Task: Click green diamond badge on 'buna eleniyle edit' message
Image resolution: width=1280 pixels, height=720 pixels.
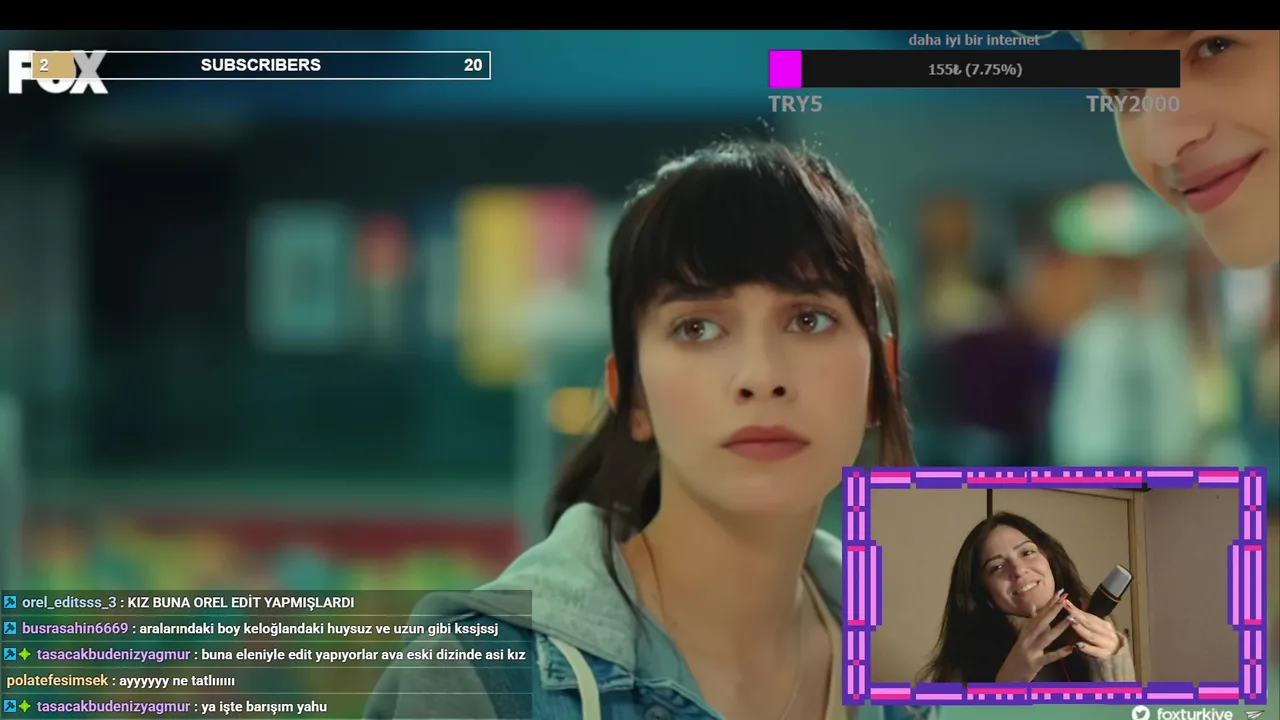Action: pyautogui.click(x=25, y=654)
